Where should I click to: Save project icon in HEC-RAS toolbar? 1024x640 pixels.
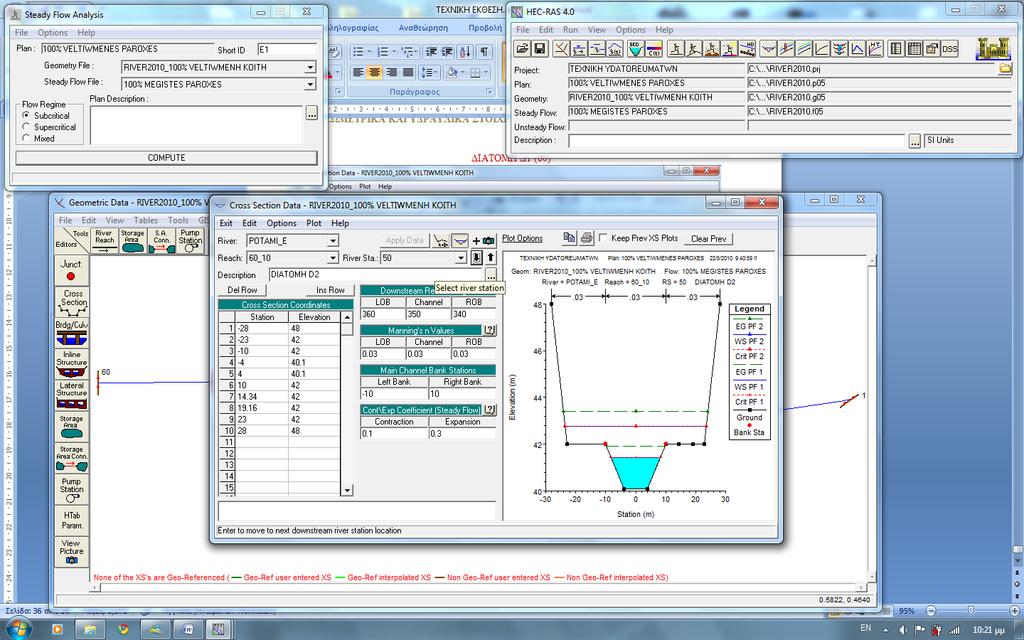coord(539,48)
